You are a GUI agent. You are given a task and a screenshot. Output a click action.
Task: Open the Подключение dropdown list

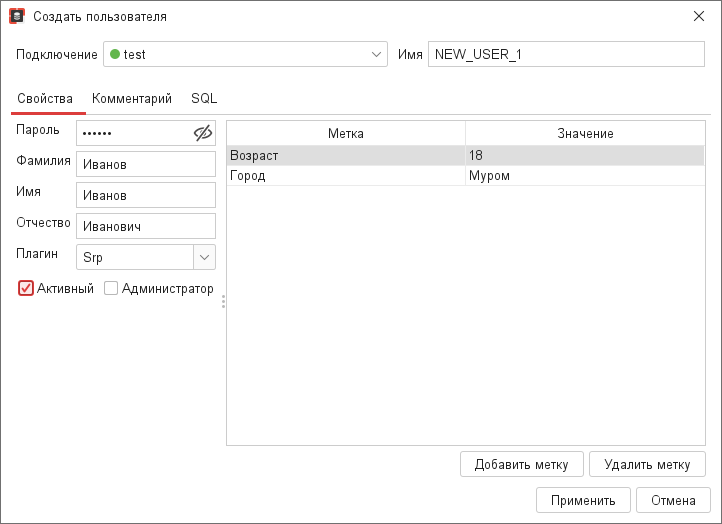376,54
